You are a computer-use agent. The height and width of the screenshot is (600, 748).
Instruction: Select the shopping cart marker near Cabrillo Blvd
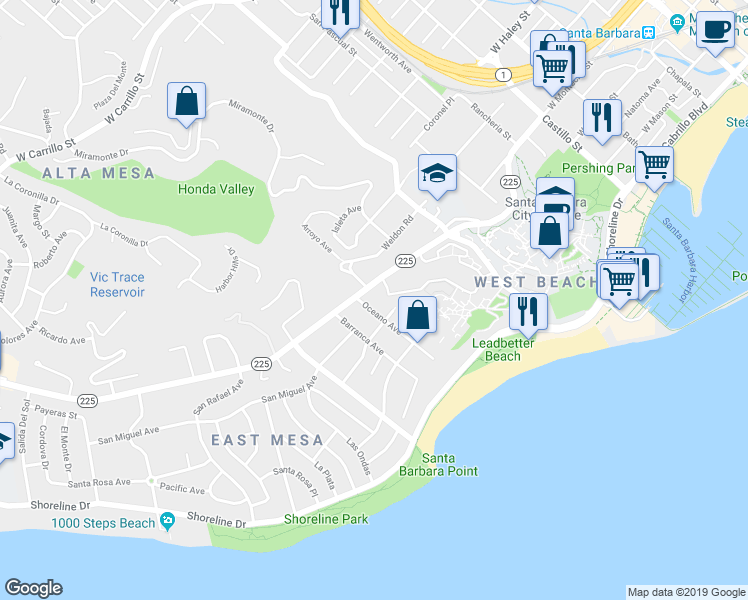click(654, 166)
